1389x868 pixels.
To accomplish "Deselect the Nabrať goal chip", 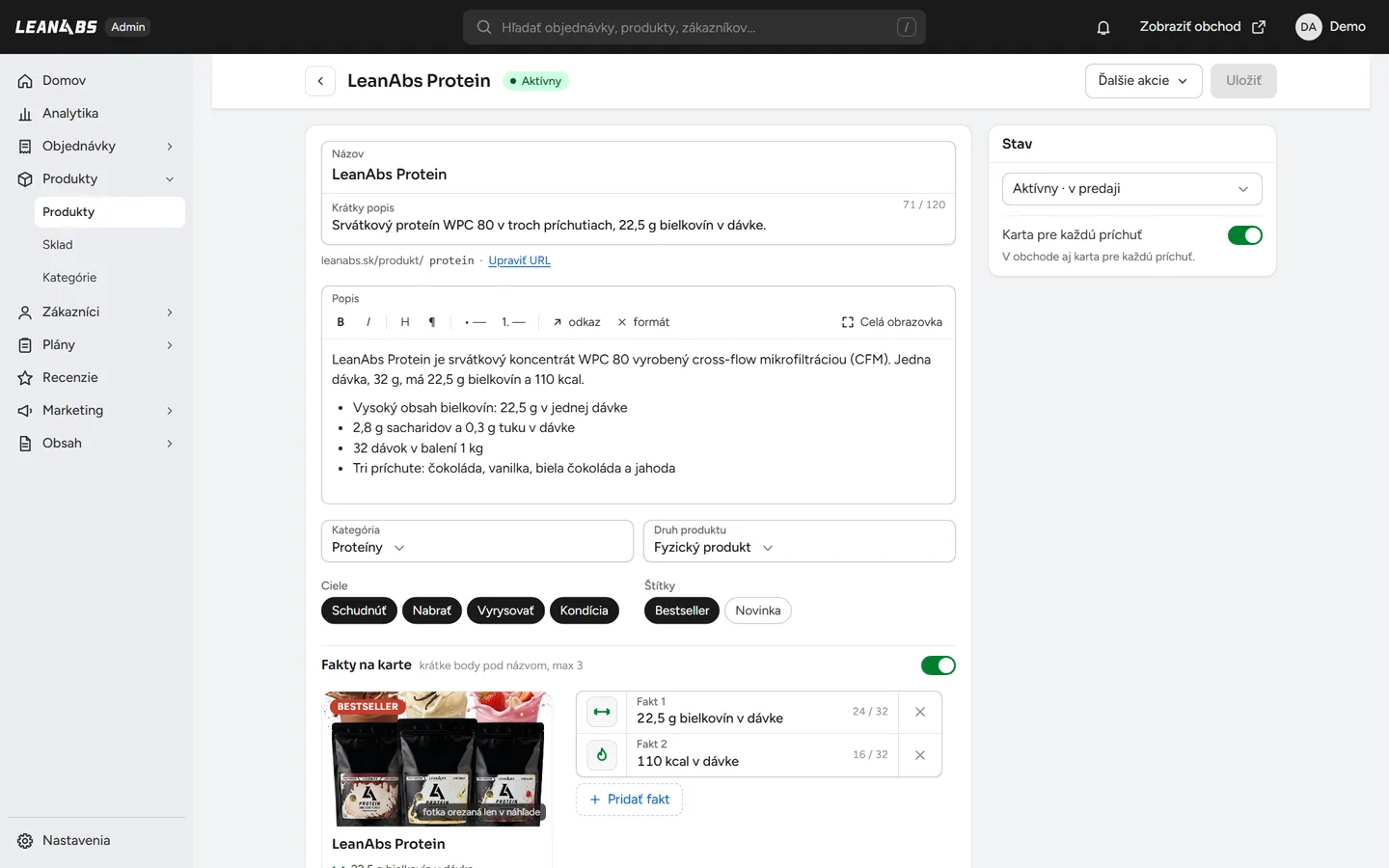I will 432,610.
